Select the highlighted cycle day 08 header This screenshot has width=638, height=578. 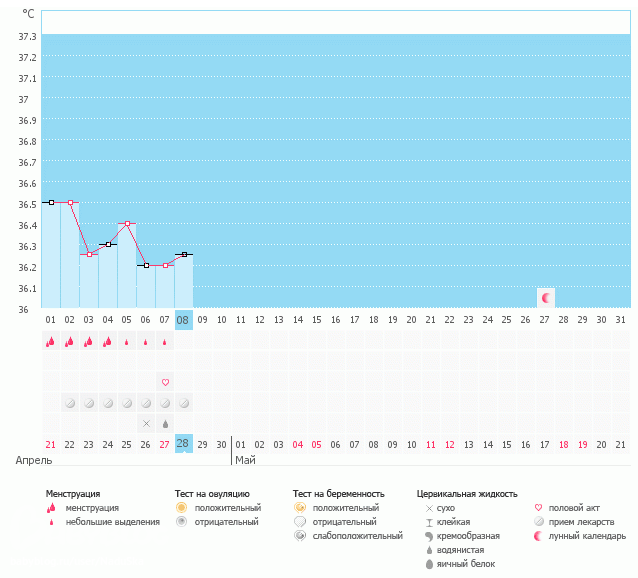click(183, 319)
